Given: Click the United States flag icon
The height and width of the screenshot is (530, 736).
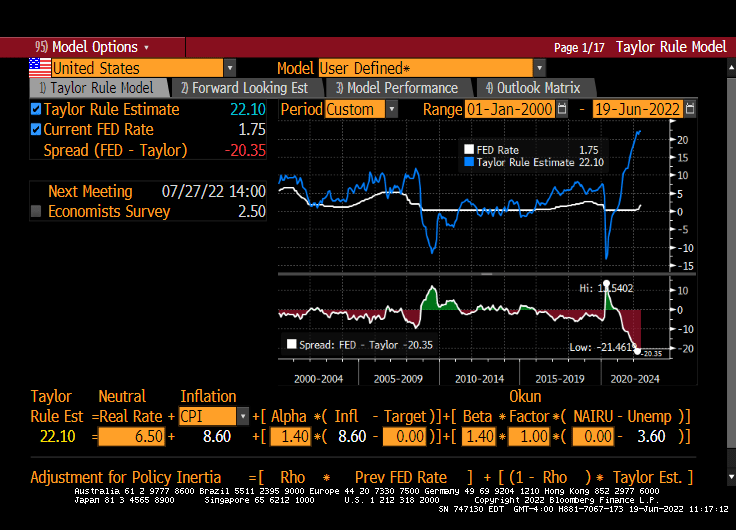Looking at the screenshot, I should pos(39,68).
